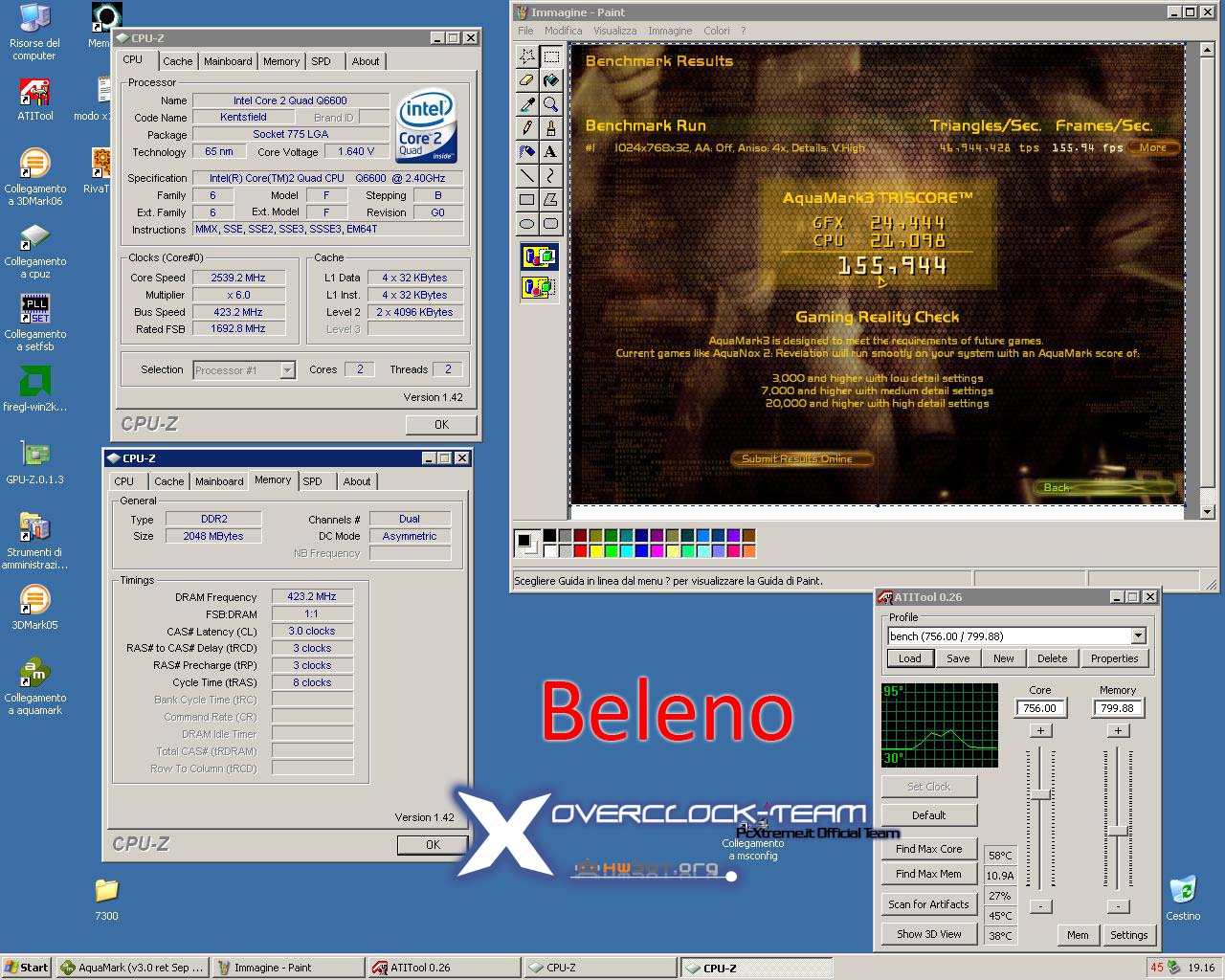Select the Collegamento a aquamark desktop icon
This screenshot has width=1225, height=980.
tap(35, 686)
